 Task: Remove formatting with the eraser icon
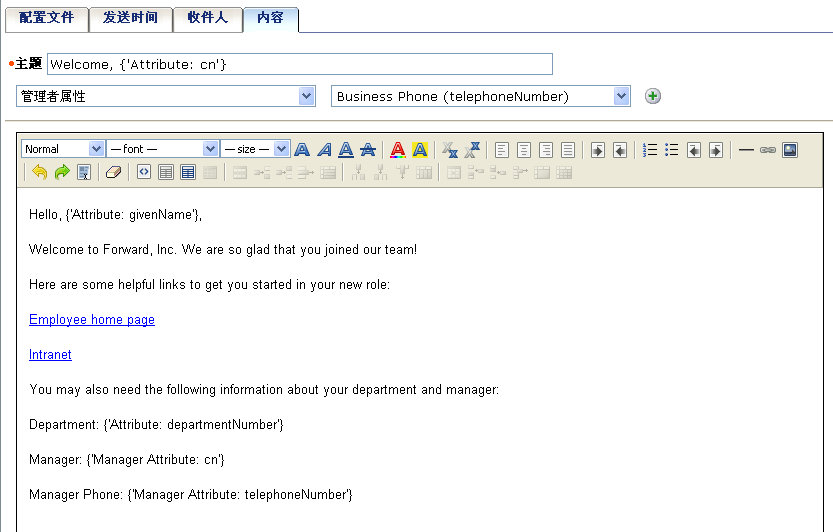coord(114,172)
